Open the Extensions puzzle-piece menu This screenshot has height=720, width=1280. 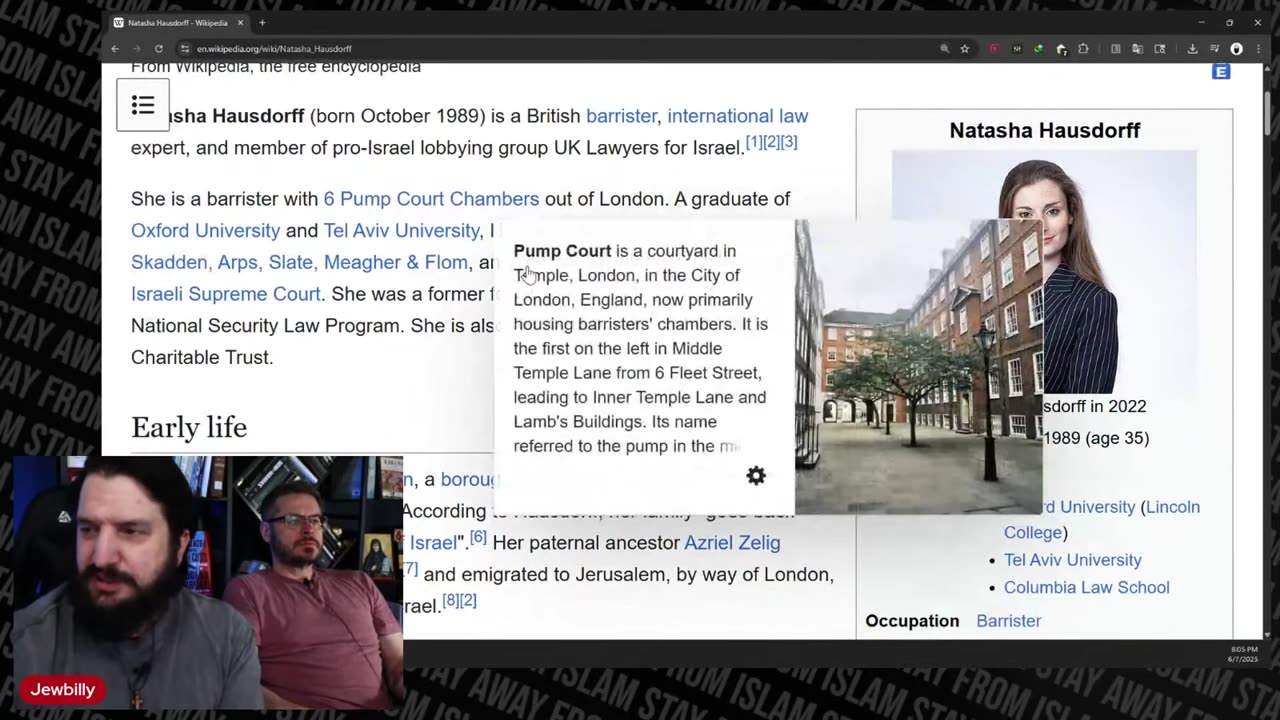1083,48
